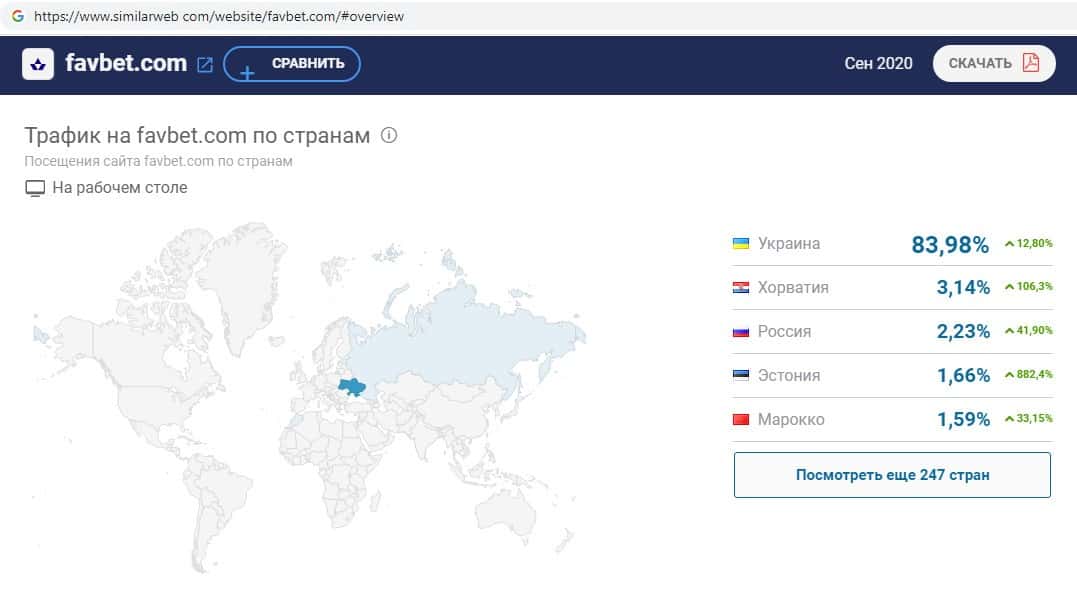Click the Croatia flag icon

tap(740, 287)
